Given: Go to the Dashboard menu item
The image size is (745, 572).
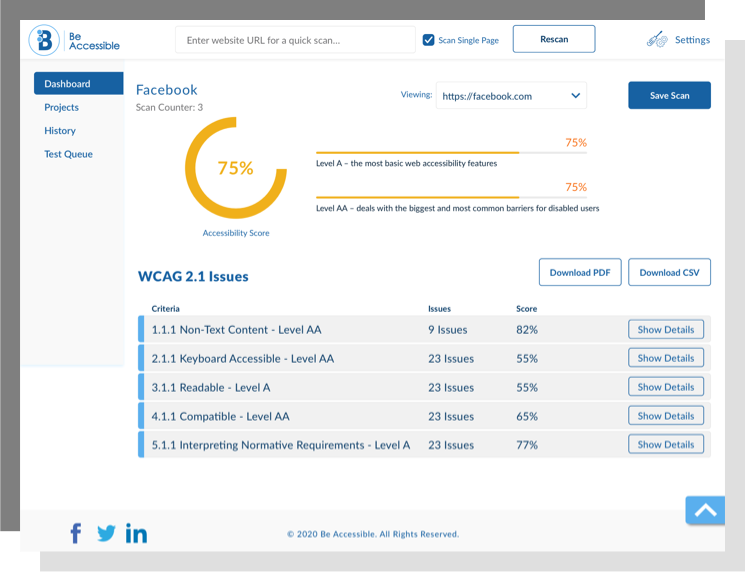Looking at the screenshot, I should tap(78, 84).
